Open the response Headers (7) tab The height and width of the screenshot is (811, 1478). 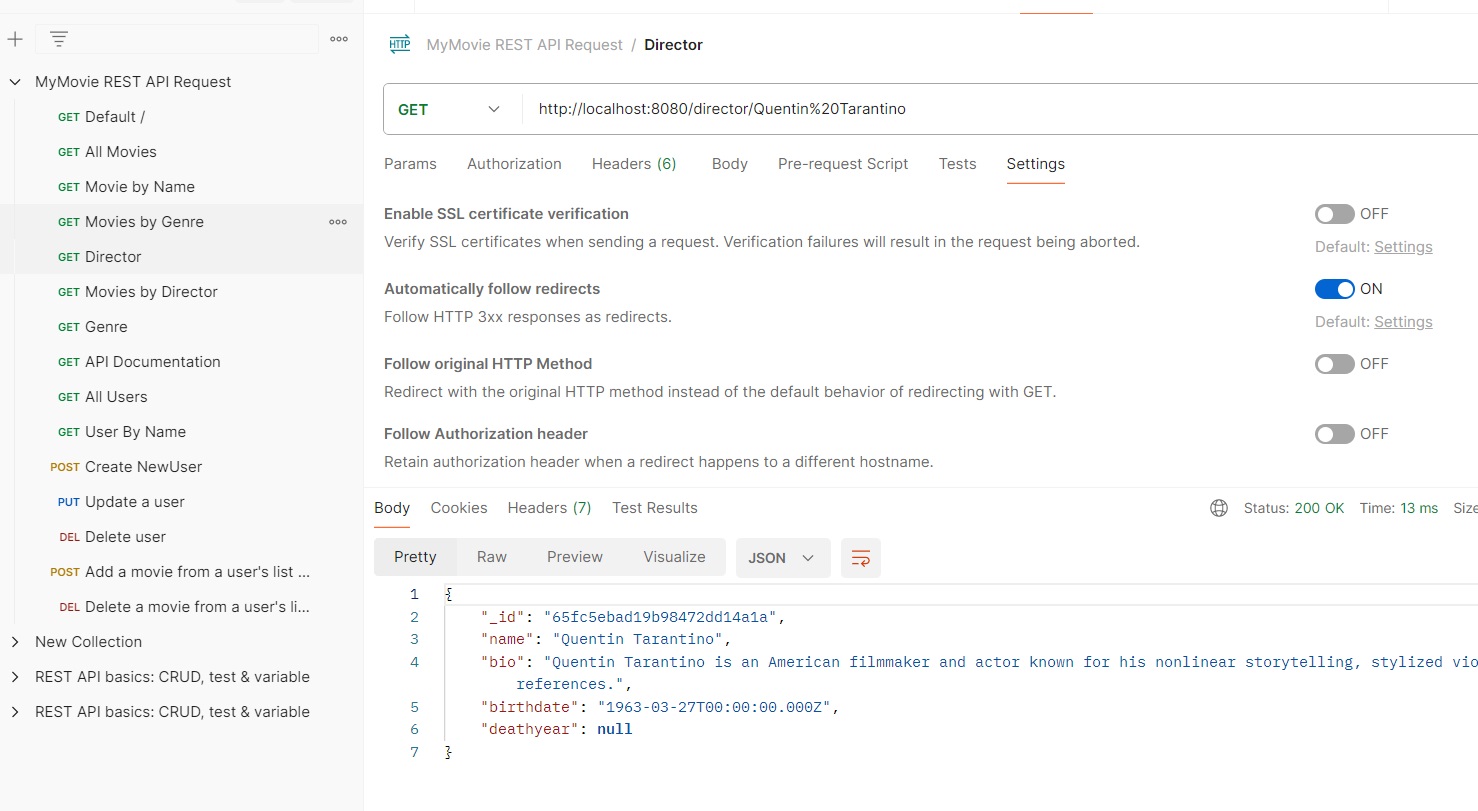(549, 508)
